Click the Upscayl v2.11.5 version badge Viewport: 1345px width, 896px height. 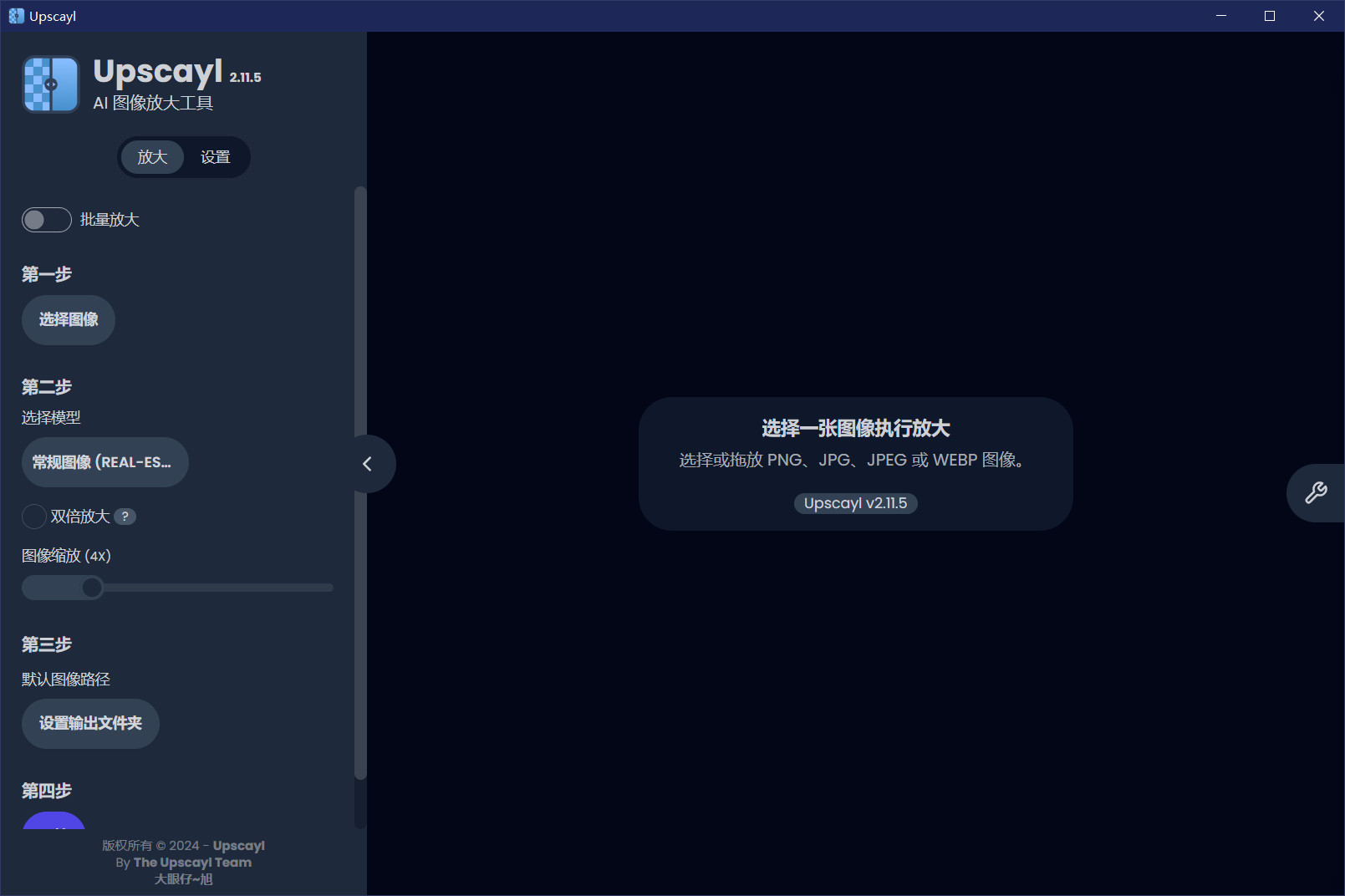[x=855, y=503]
